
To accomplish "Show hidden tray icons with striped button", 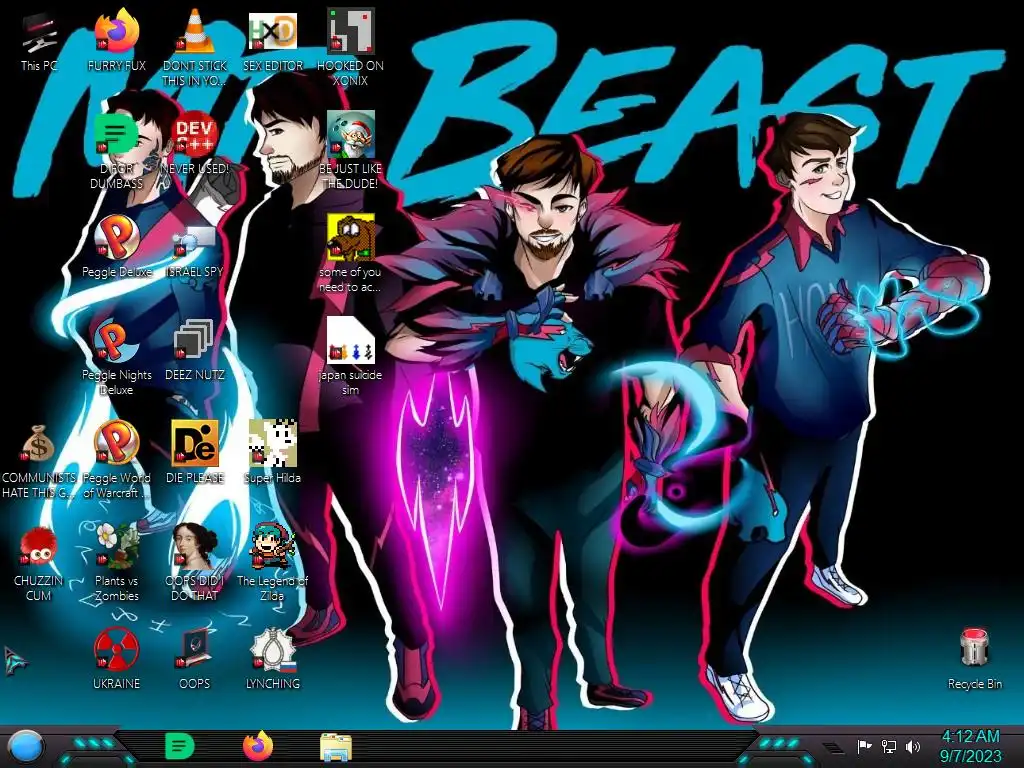I will pos(831,748).
